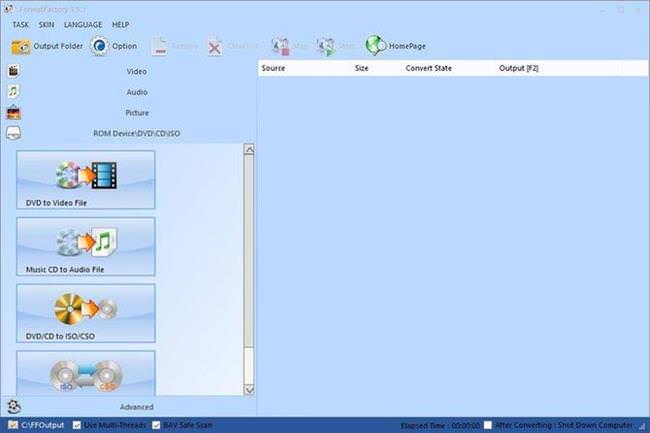This screenshot has height=433, width=650.
Task: Select the DVD to Video File tile
Action: click(x=86, y=180)
